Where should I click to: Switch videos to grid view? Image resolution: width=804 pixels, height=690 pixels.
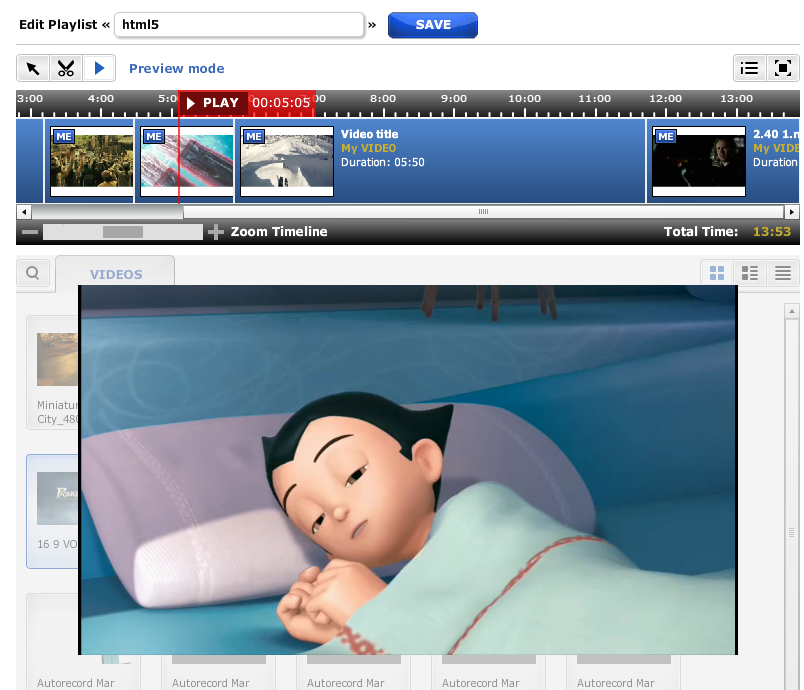pos(717,273)
